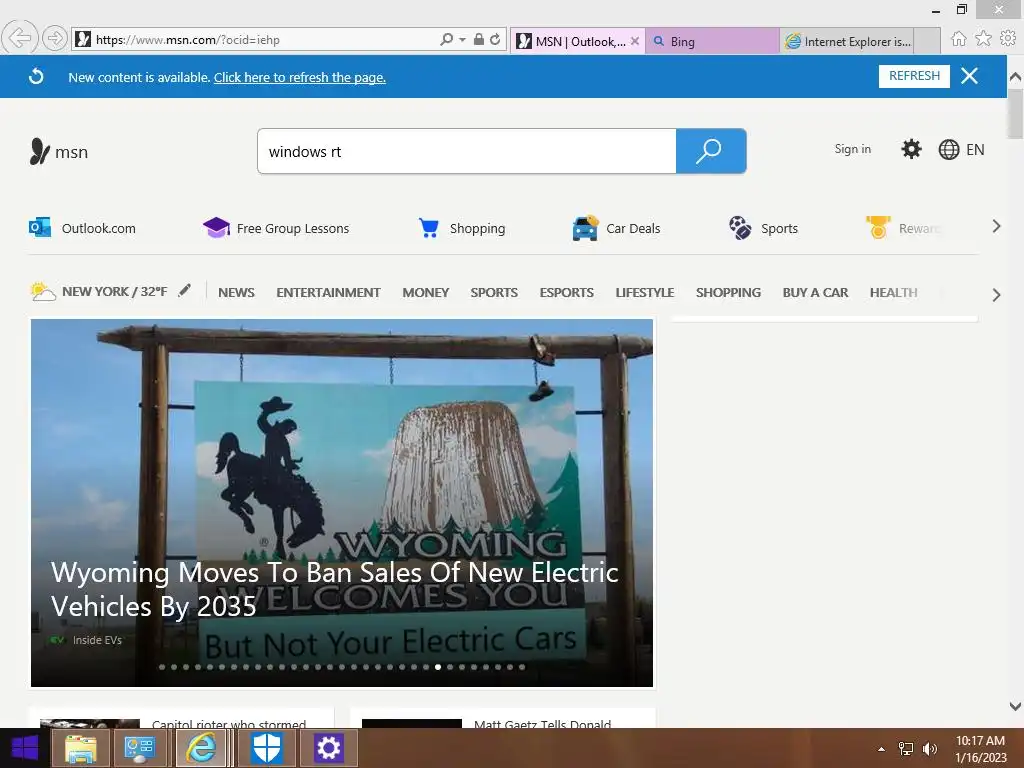1024x768 pixels.
Task: Click the security lock icon in address bar
Action: [x=479, y=40]
